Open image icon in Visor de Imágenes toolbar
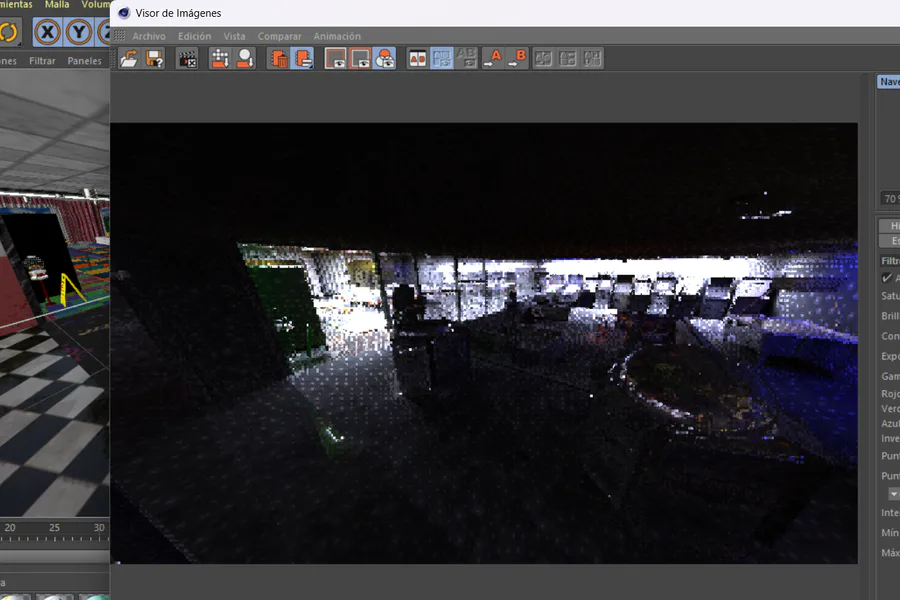The width and height of the screenshot is (900, 600). tap(129, 59)
